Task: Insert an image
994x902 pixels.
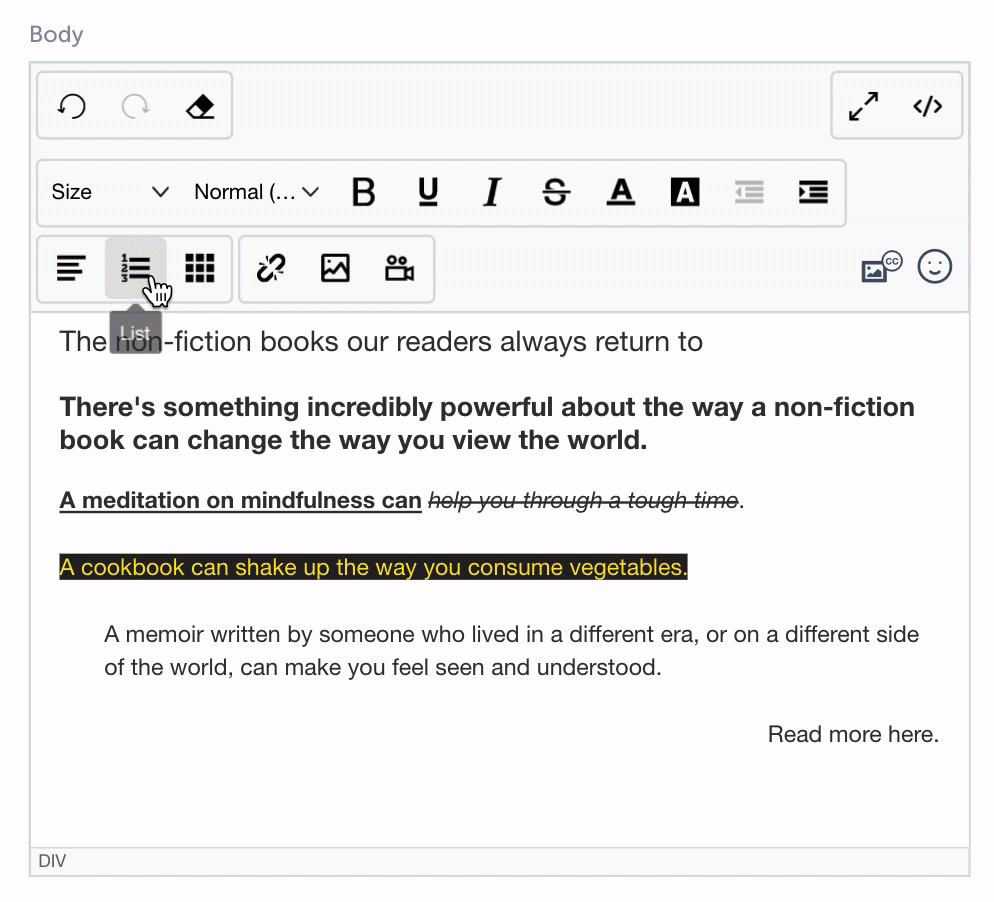Action: [x=335, y=268]
